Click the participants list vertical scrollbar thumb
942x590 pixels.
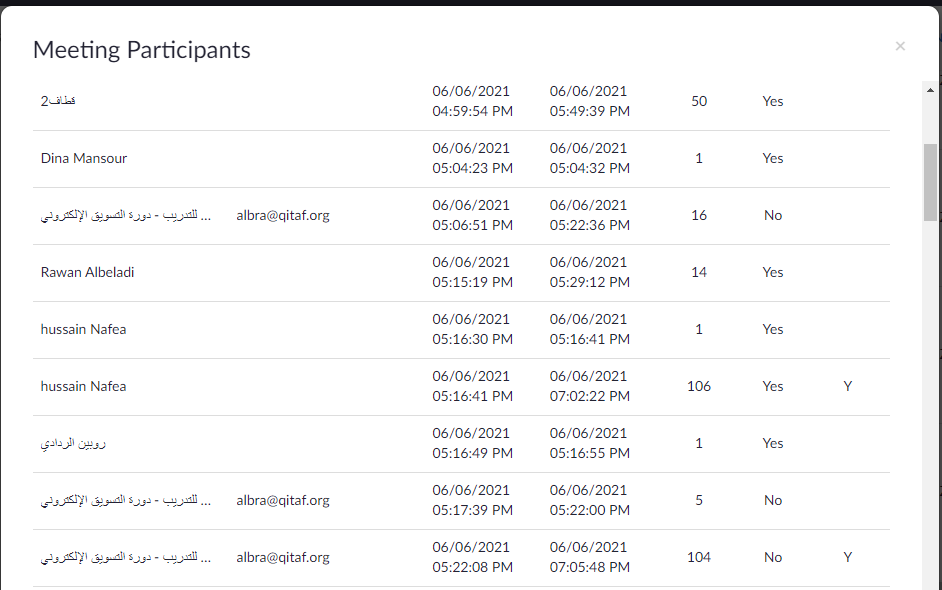tap(930, 181)
